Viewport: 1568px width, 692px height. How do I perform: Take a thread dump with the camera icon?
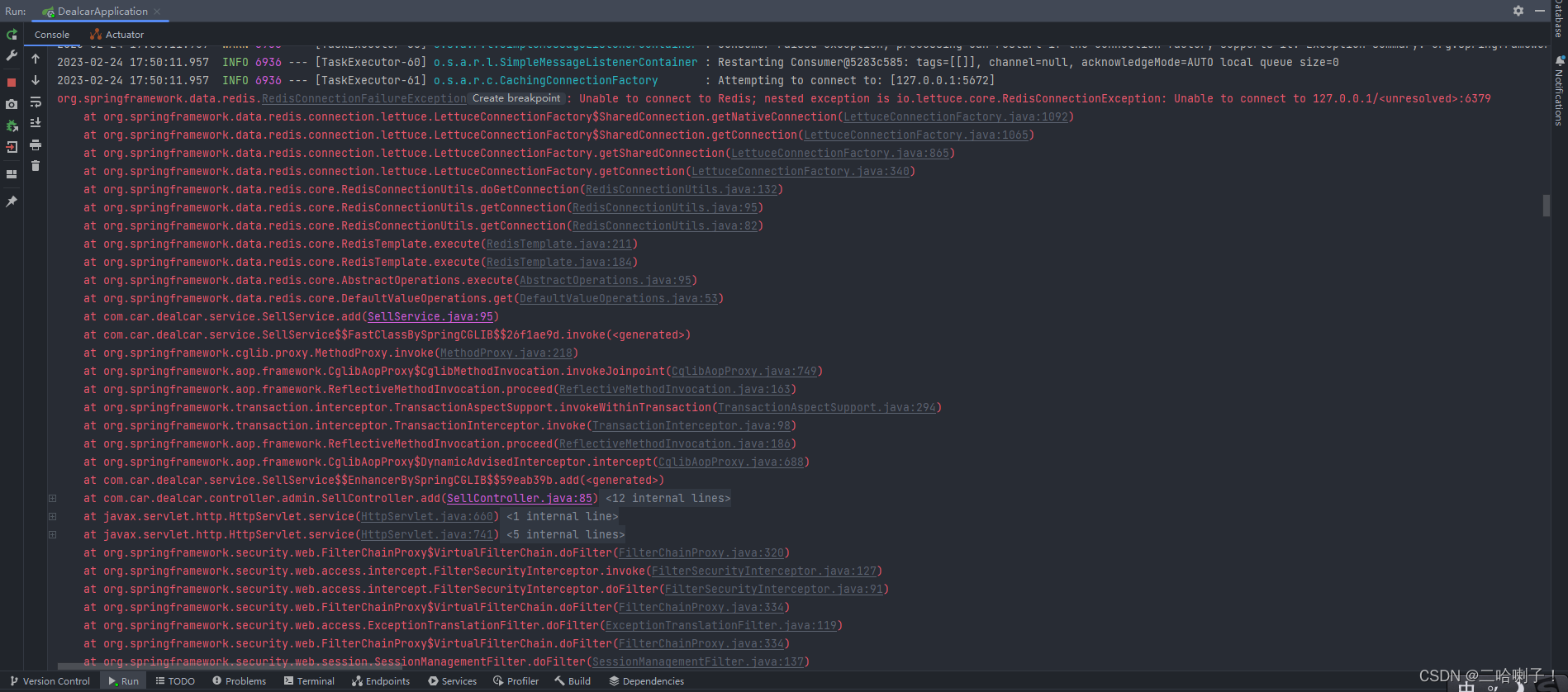click(x=12, y=104)
